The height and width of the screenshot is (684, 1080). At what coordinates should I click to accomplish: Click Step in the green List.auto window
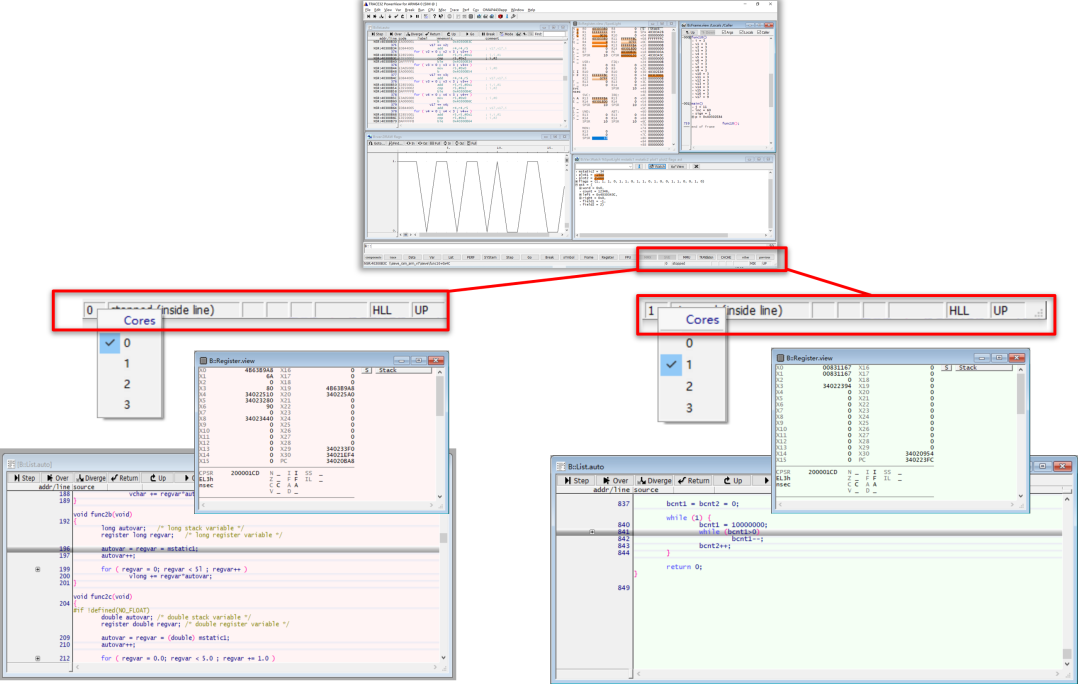coord(575,481)
